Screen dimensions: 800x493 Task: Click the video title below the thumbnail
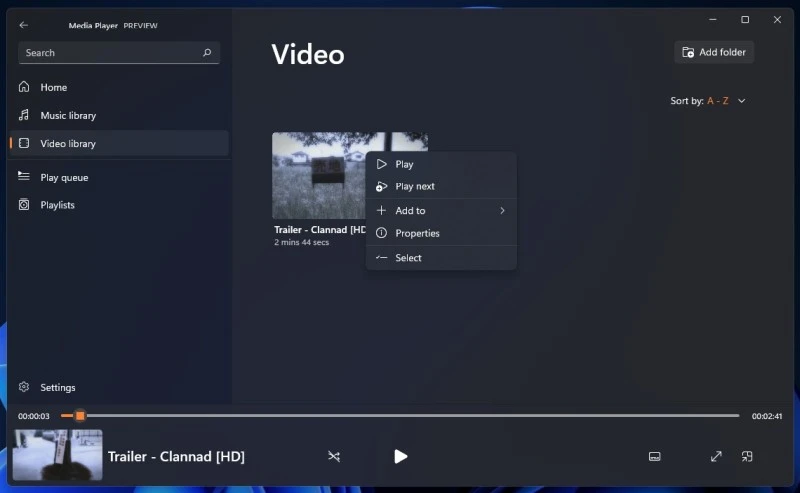click(x=320, y=230)
